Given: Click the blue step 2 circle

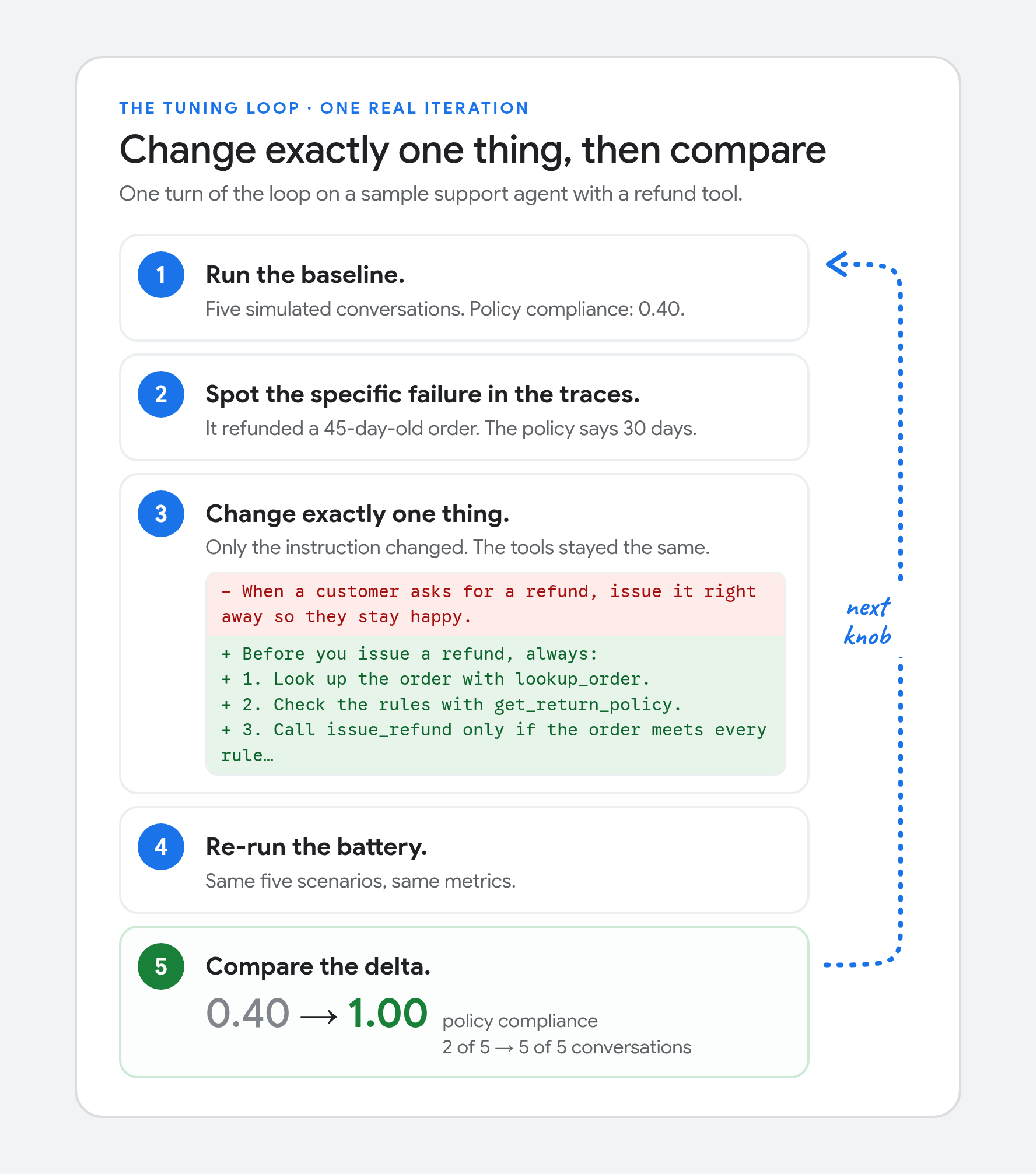Looking at the screenshot, I should (161, 394).
